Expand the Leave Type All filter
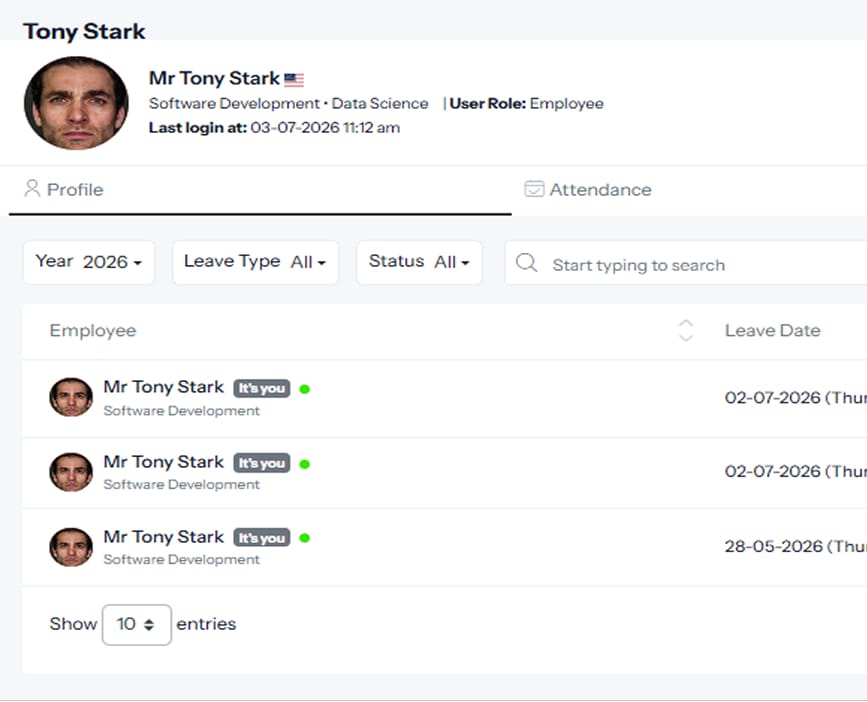Screen dimensions: 867x702 pos(255,262)
